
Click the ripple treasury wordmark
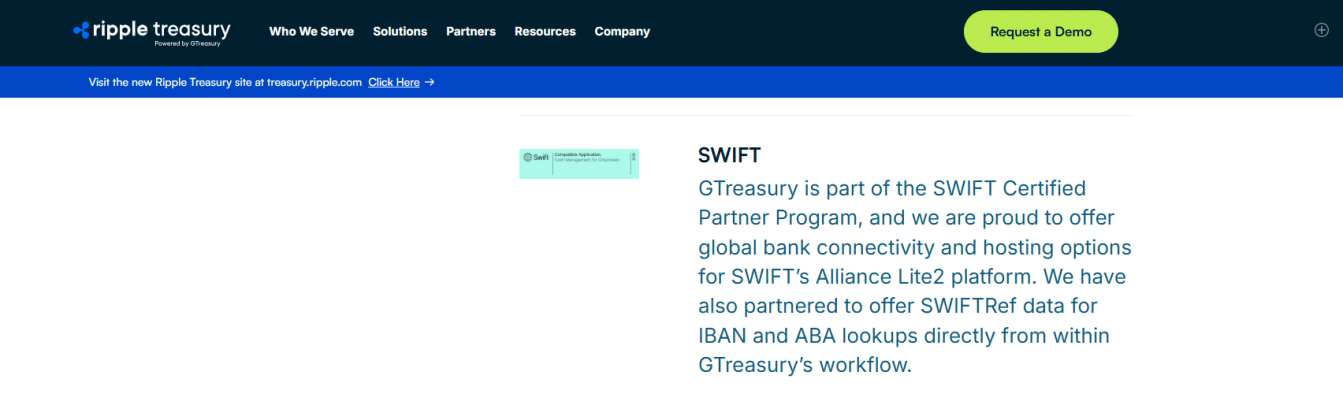161,29
